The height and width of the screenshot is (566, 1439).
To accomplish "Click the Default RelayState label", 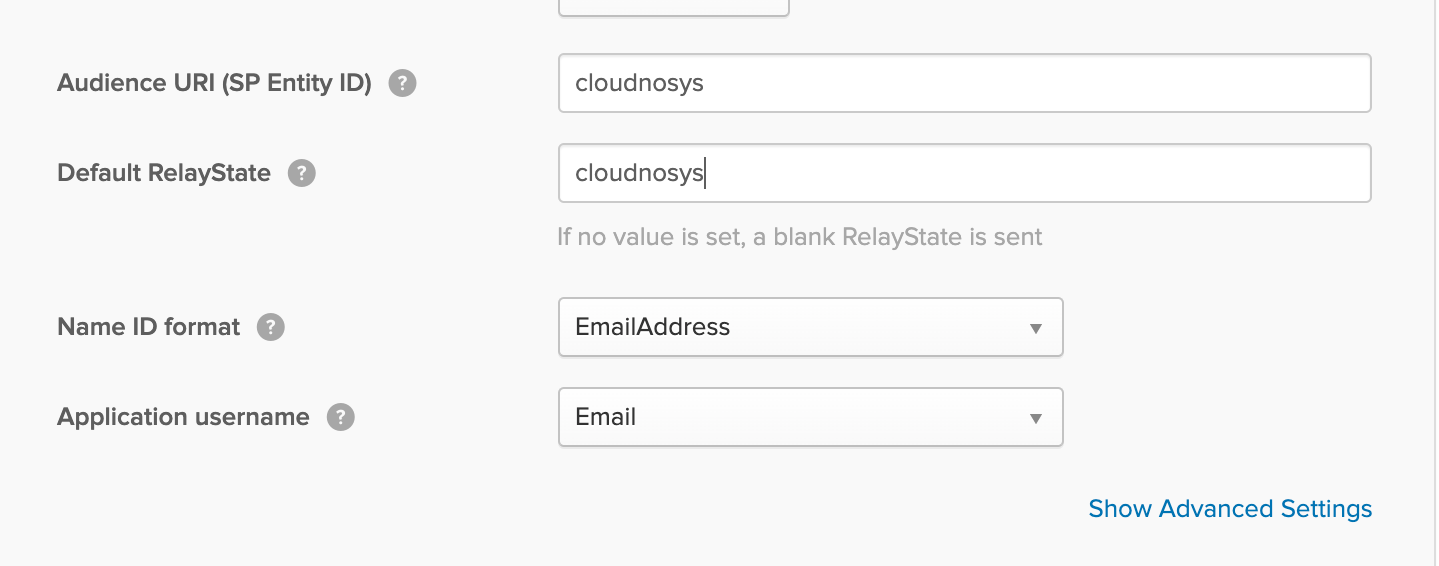I will click(164, 173).
